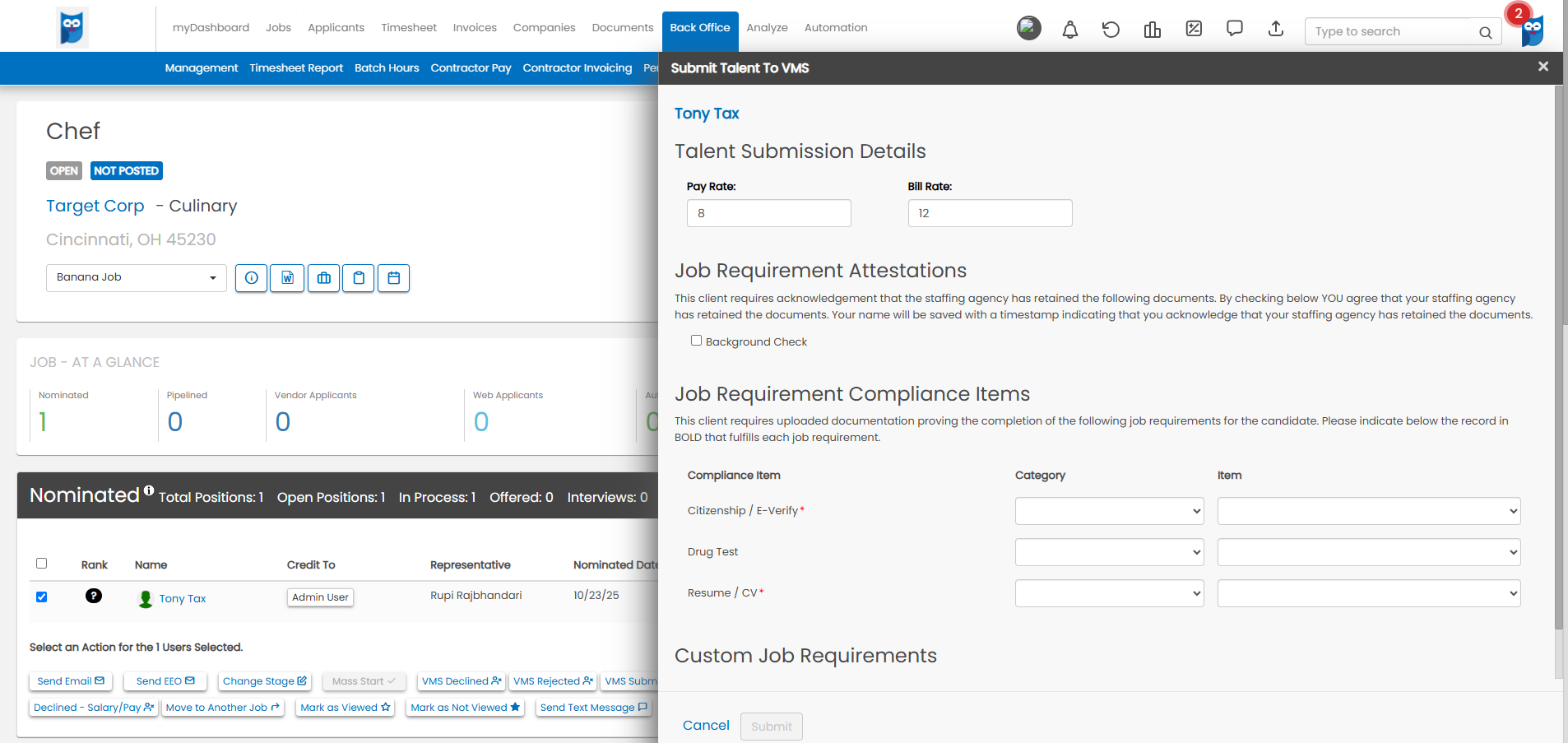Expand the Banana Job dropdown
The width and height of the screenshot is (1568, 743).
click(x=137, y=278)
